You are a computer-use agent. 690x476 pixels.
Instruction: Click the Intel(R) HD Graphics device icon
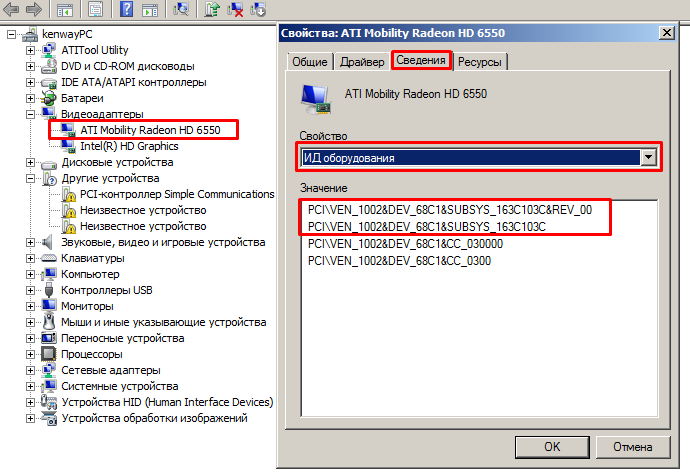tap(68, 146)
